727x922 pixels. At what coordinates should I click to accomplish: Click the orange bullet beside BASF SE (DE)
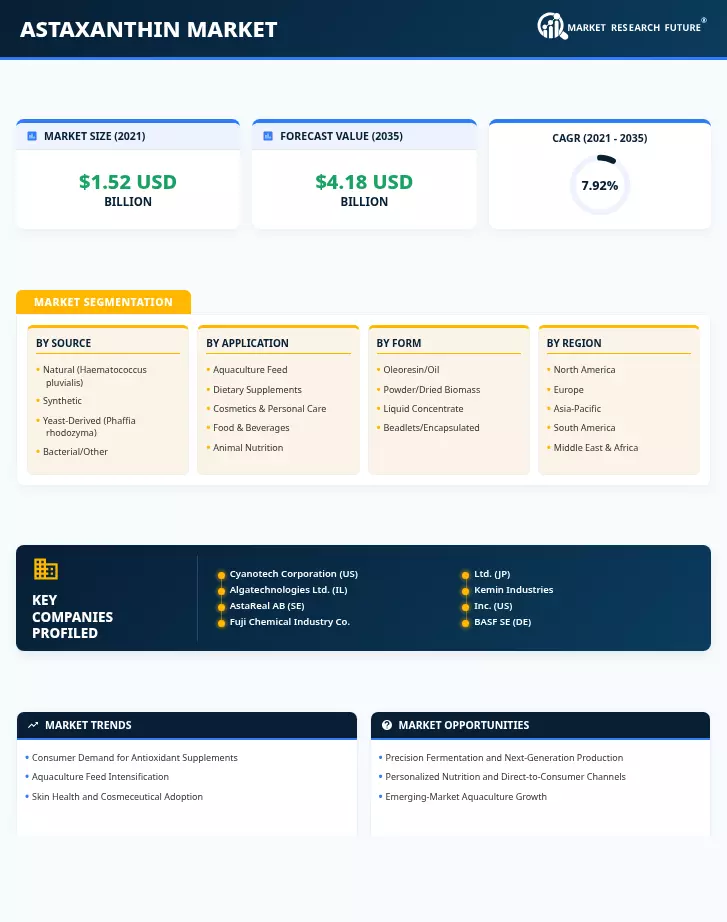point(465,623)
